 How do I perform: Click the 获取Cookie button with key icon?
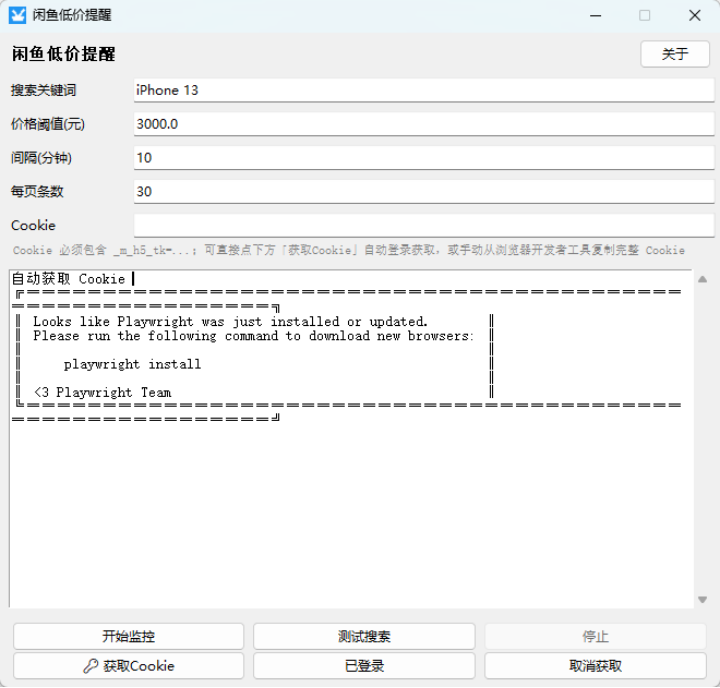click(x=128, y=666)
